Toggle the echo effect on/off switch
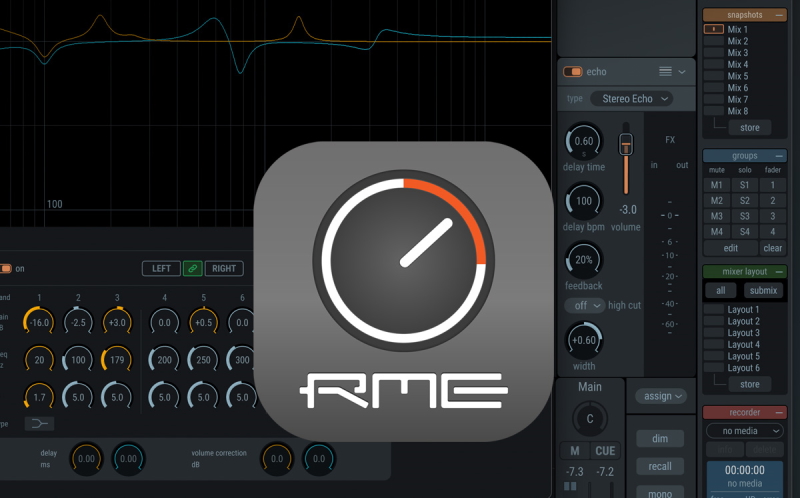Screen dimensions: 800x498 point(573,72)
